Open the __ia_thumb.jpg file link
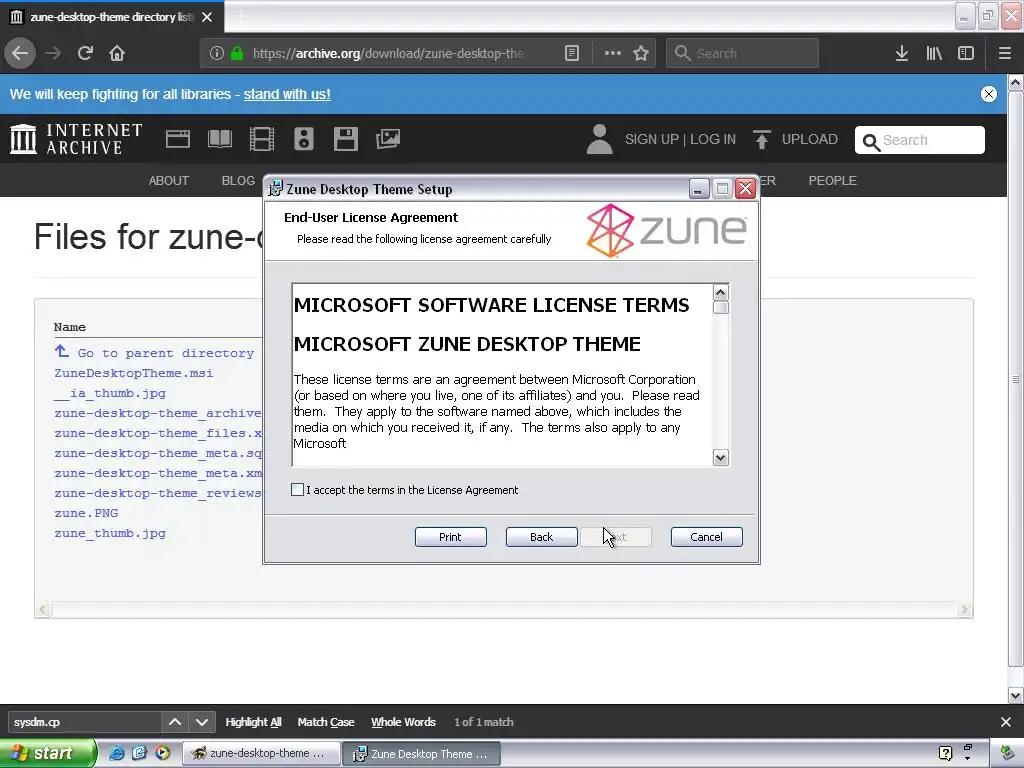This screenshot has height=768, width=1024. pyautogui.click(x=110, y=394)
